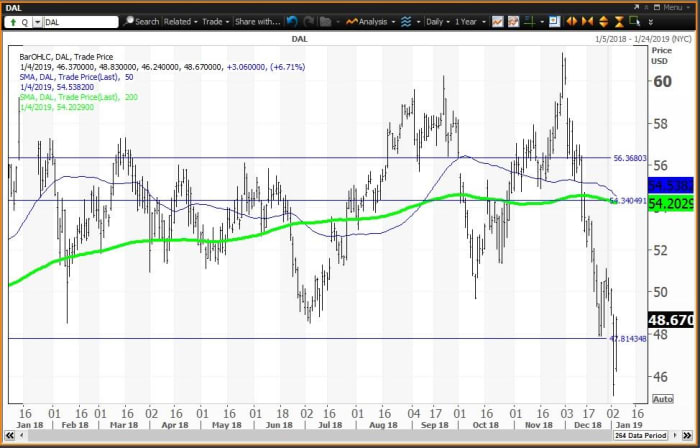Image resolution: width=700 pixels, height=448 pixels.
Task: Click the redo arrow icon
Action: [308, 20]
